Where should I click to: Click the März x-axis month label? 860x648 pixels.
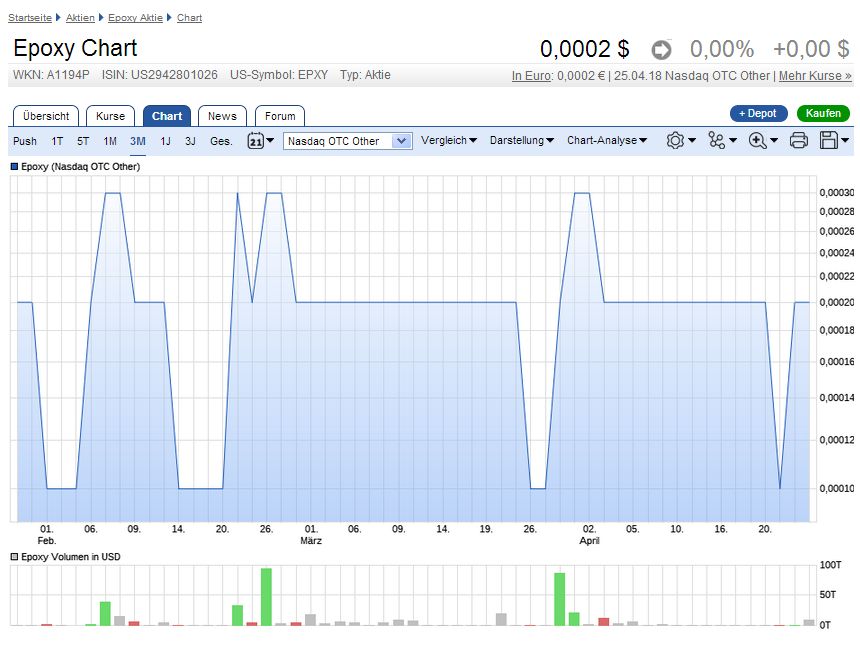click(x=311, y=540)
